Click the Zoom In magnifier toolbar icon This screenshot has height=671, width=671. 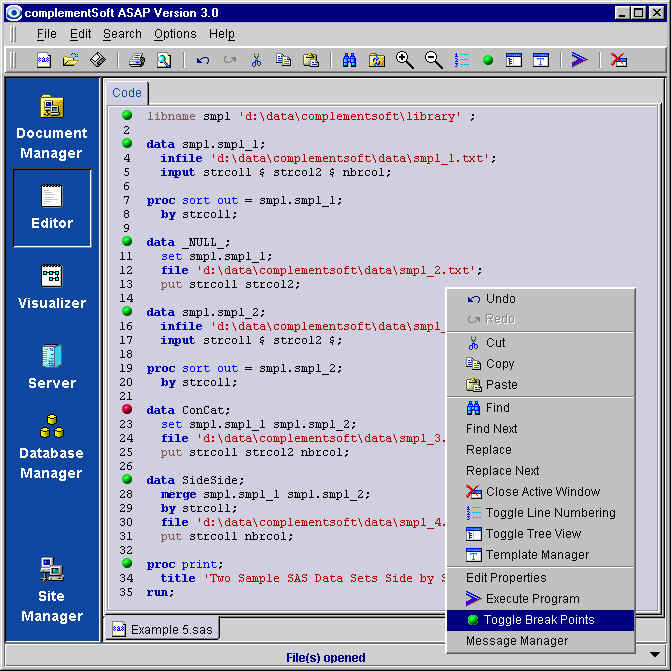tap(404, 60)
